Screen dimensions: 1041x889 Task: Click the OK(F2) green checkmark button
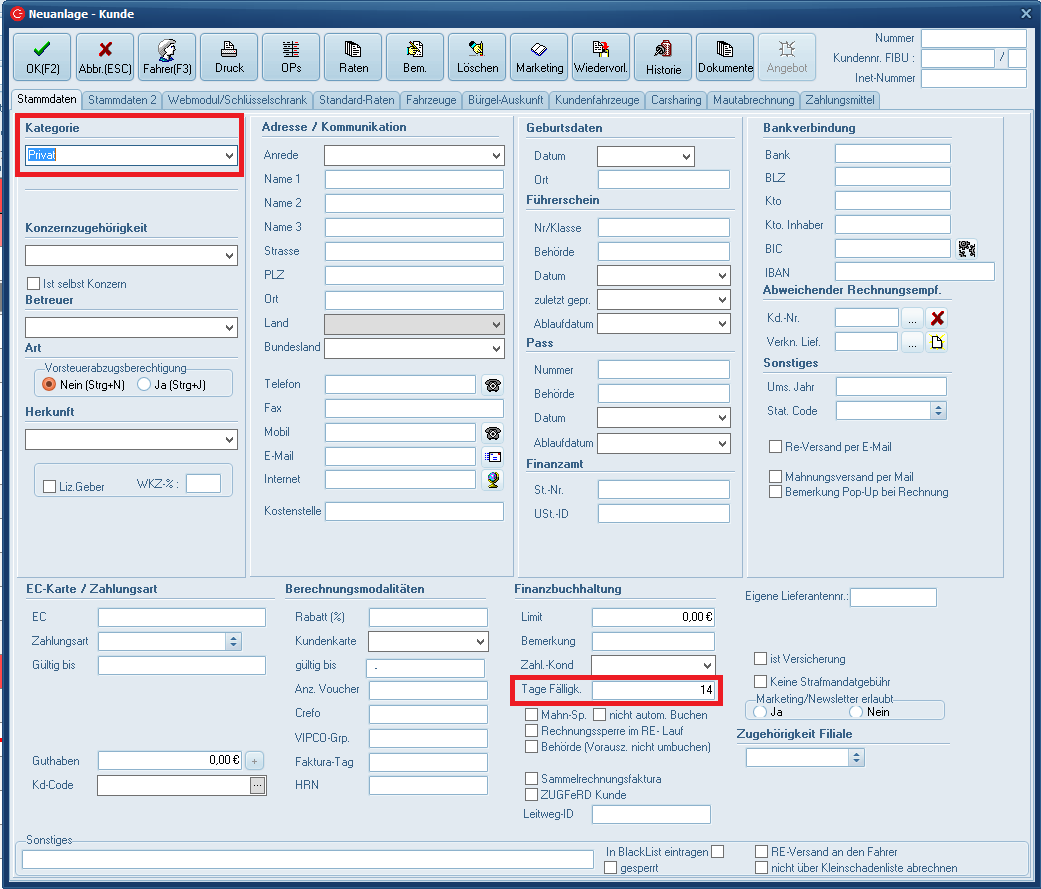tap(42, 58)
